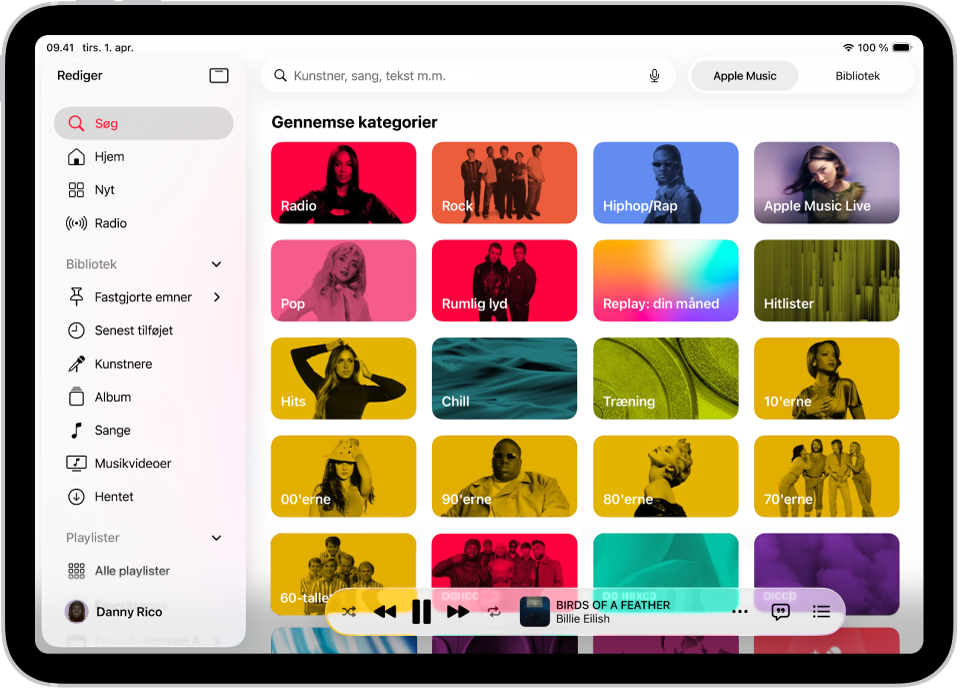This screenshot has height=689, width=963.
Task: Open Kunstnere microphone item
Action: (143, 364)
